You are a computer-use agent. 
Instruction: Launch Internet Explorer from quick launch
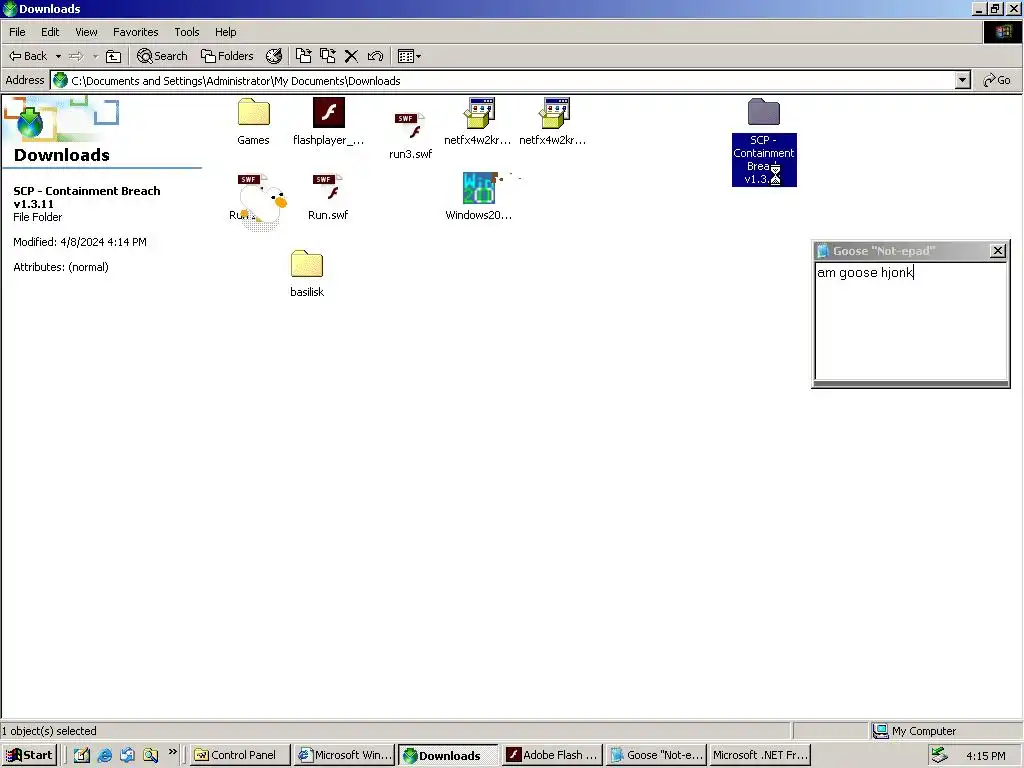pos(104,755)
